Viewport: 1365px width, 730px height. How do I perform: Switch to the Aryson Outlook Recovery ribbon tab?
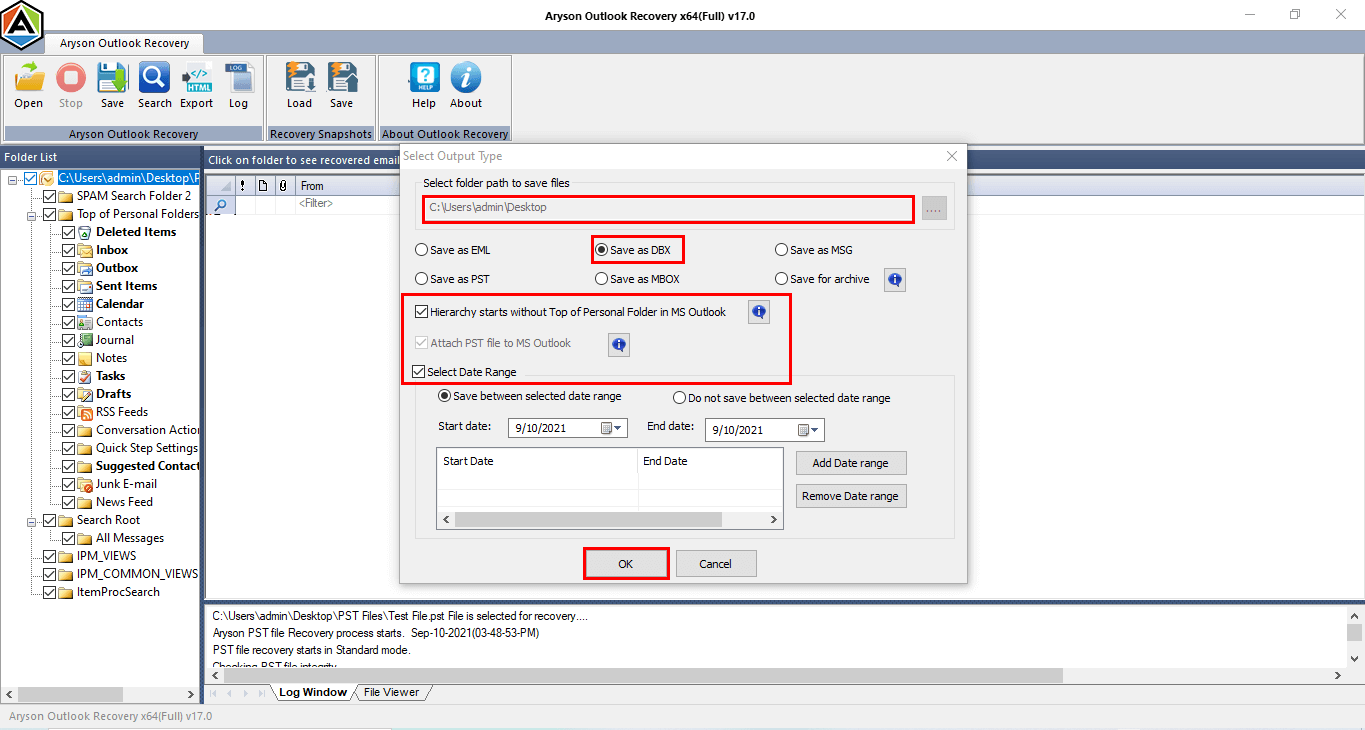coord(124,44)
